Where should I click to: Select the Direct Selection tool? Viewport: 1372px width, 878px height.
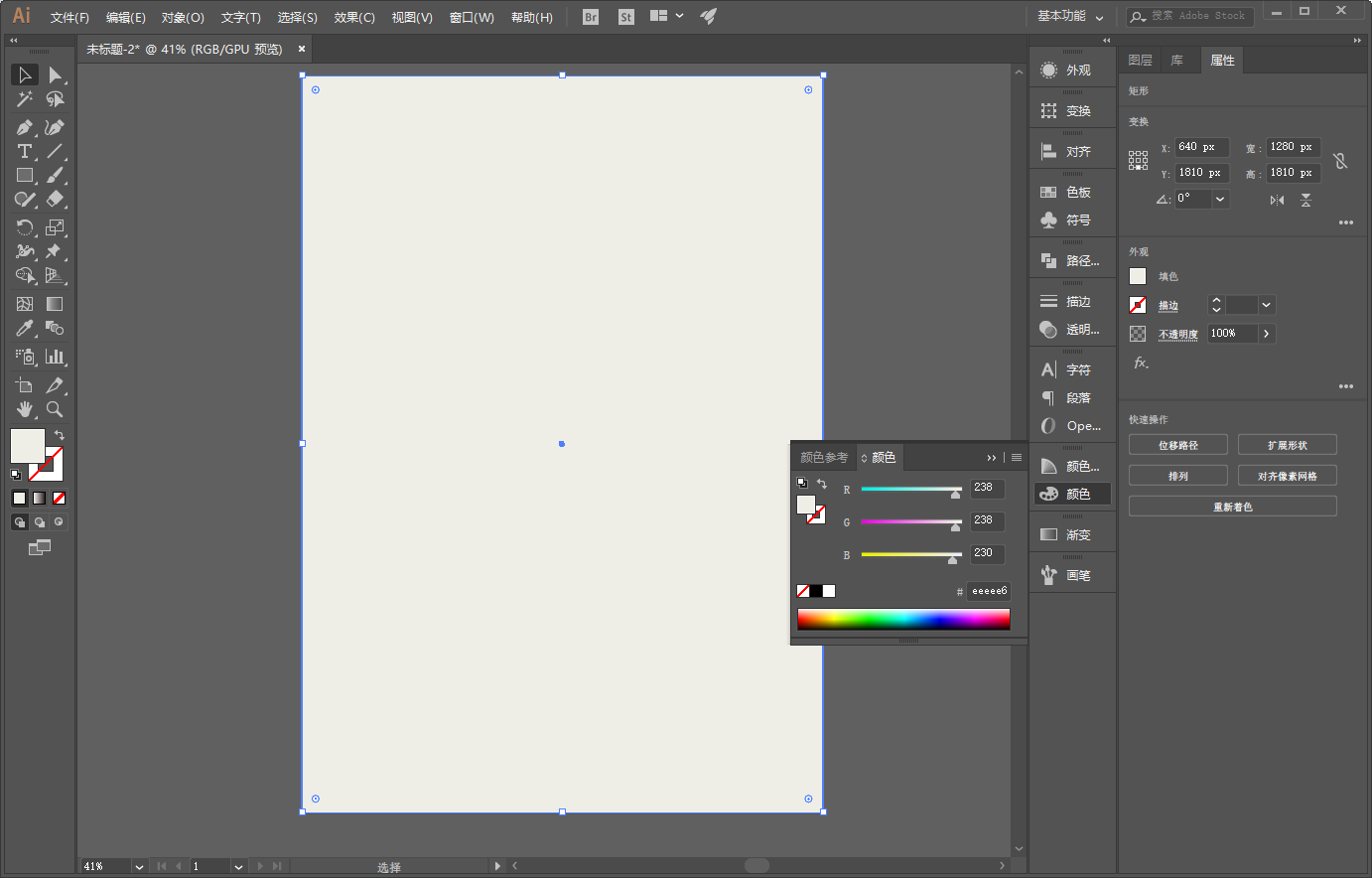pos(55,74)
